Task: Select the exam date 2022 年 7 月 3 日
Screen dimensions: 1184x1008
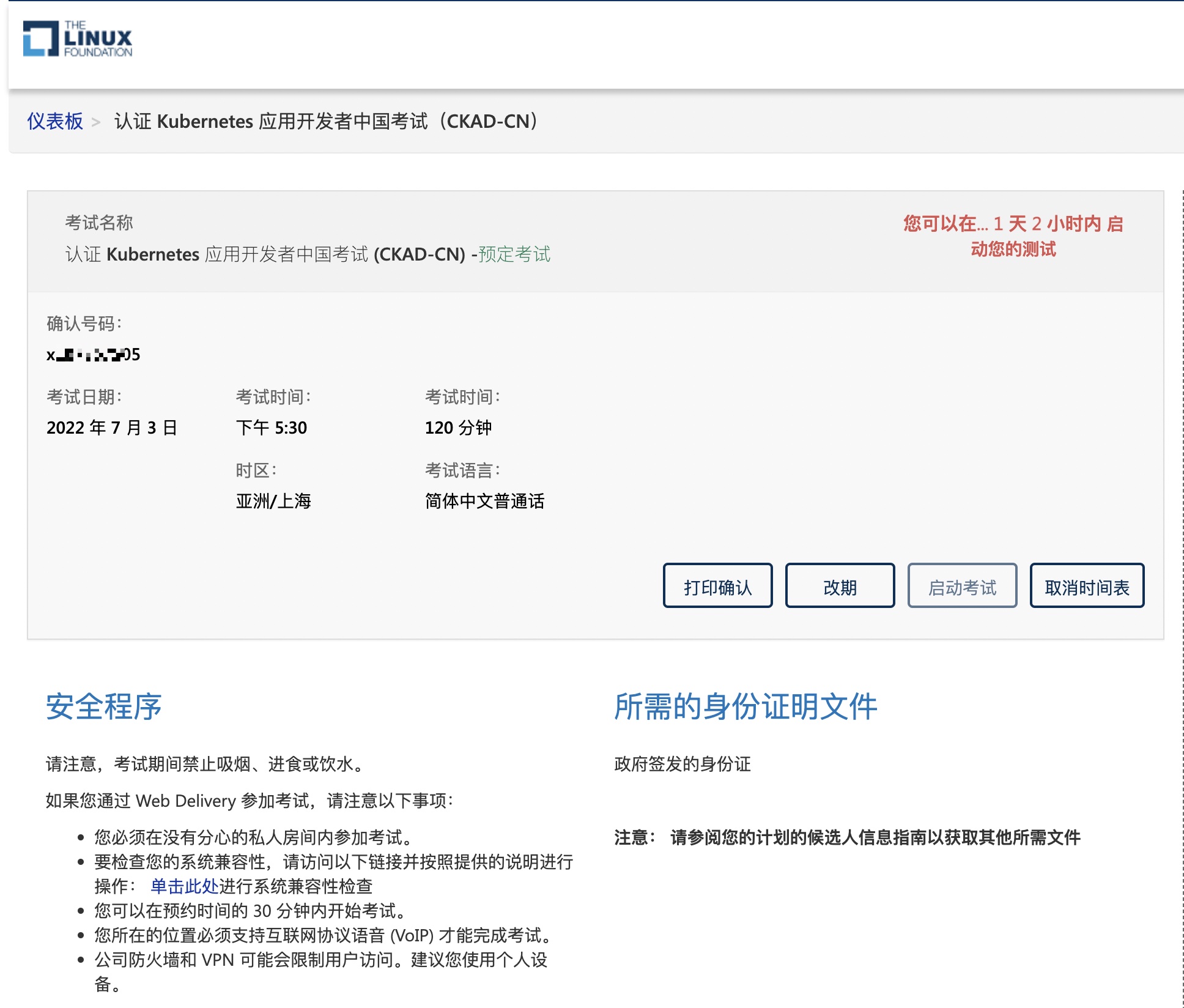Action: coord(112,428)
